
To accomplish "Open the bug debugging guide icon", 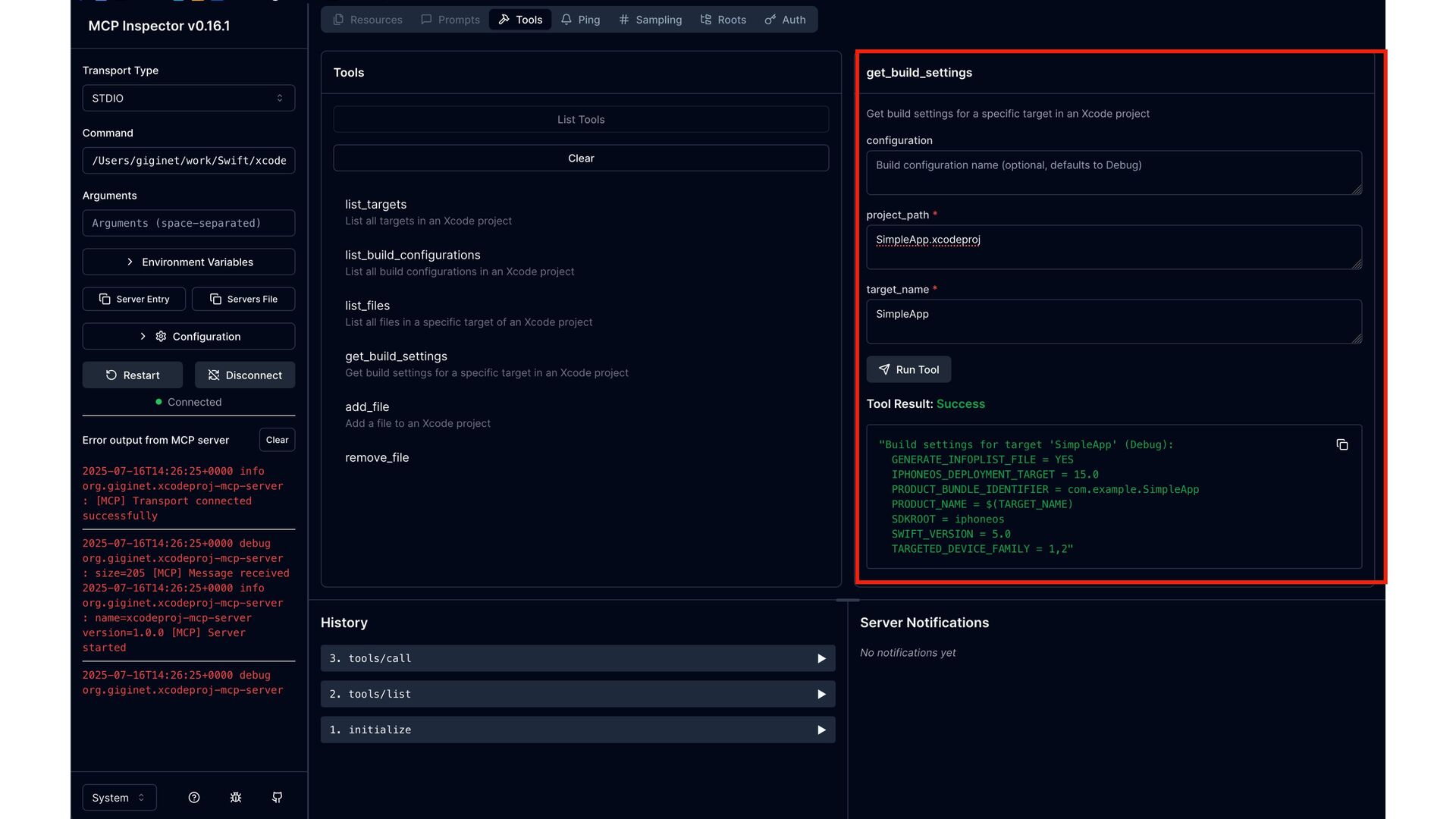I will coord(236,797).
